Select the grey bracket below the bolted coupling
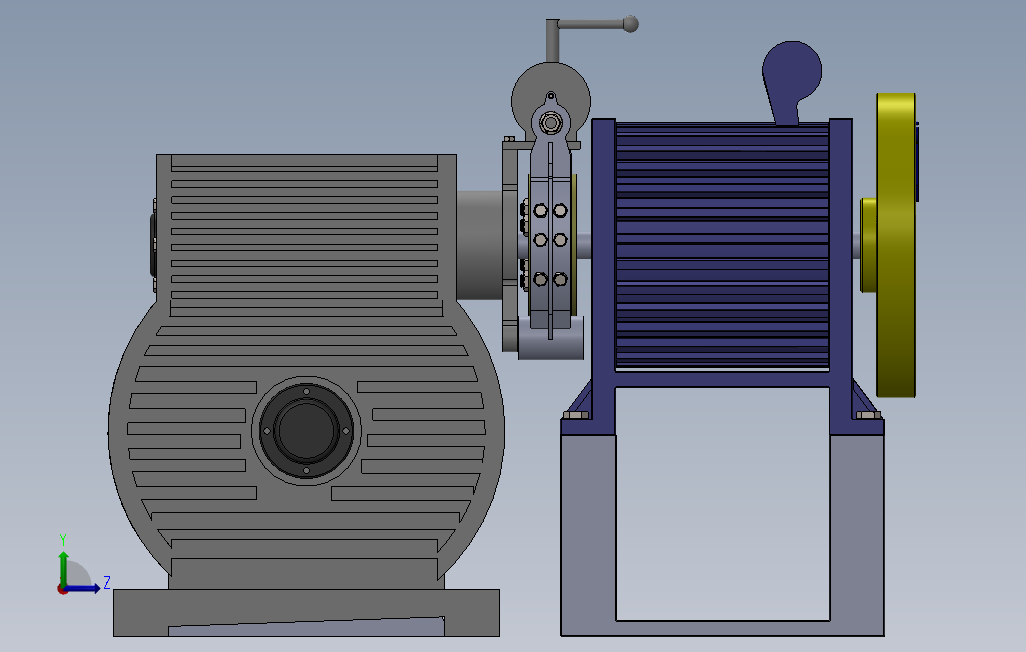Screen dimensions: 1026x652 pyautogui.click(x=551, y=340)
